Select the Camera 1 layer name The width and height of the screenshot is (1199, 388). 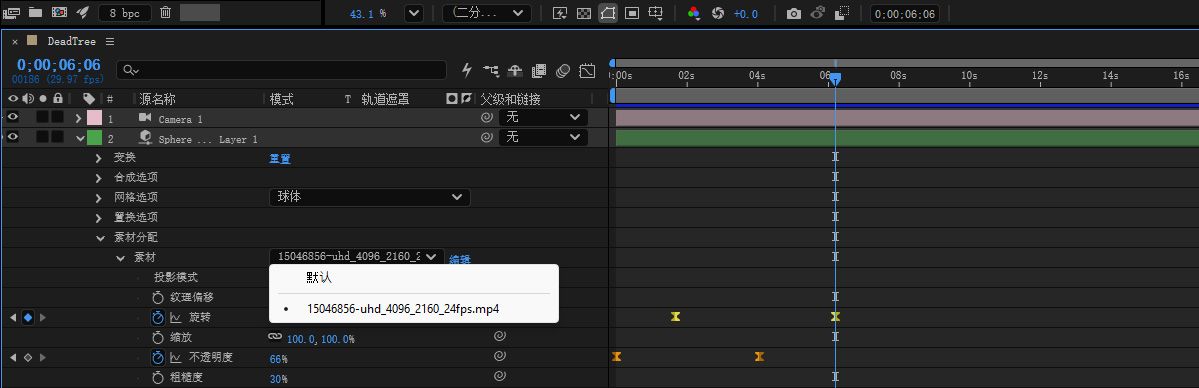point(180,119)
